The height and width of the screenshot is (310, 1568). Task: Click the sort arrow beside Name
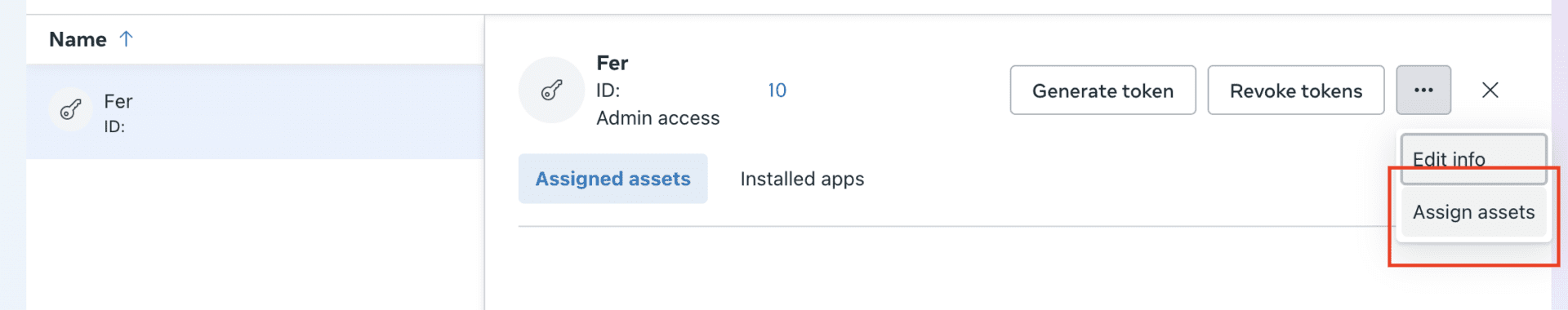tap(126, 38)
